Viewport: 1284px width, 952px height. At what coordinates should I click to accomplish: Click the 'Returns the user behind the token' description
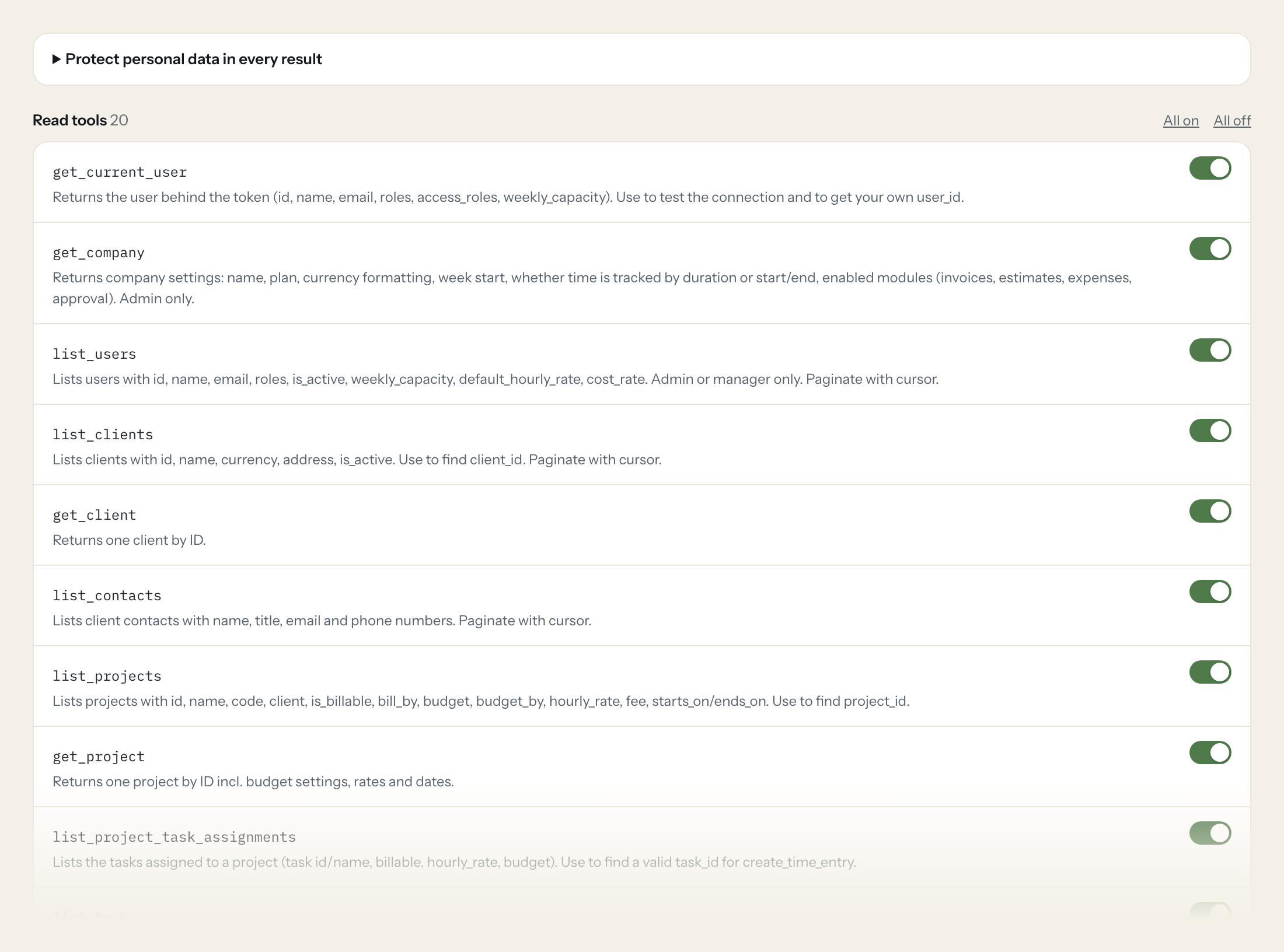pos(508,197)
